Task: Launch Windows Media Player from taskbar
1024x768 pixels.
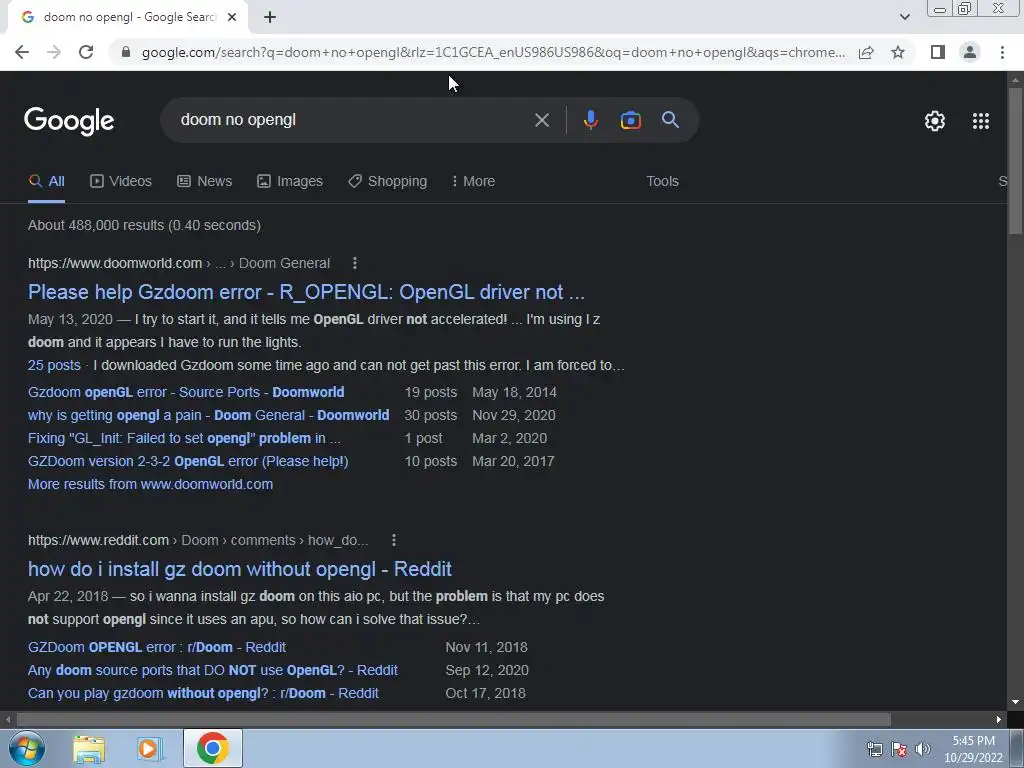Action: tap(150, 749)
